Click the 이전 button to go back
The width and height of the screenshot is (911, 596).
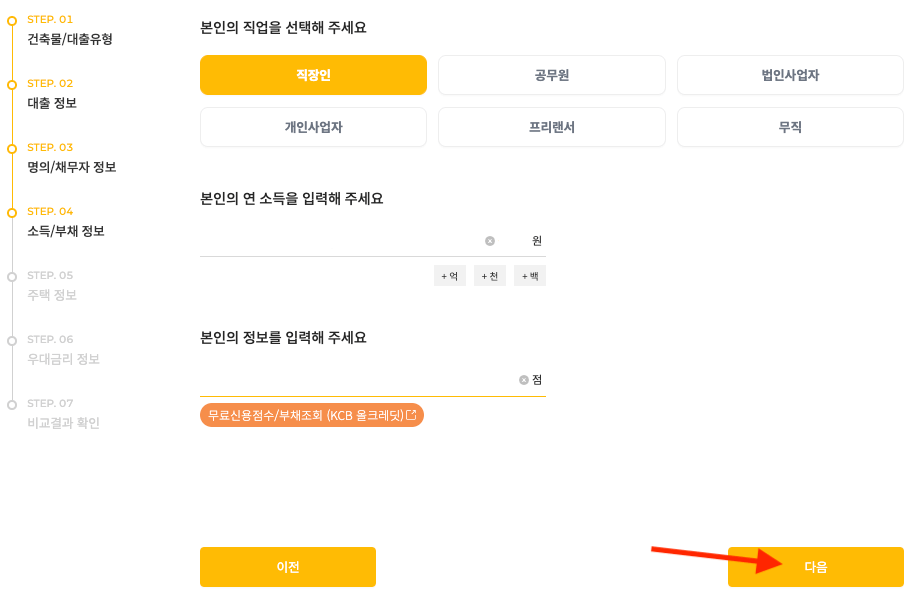coord(287,566)
